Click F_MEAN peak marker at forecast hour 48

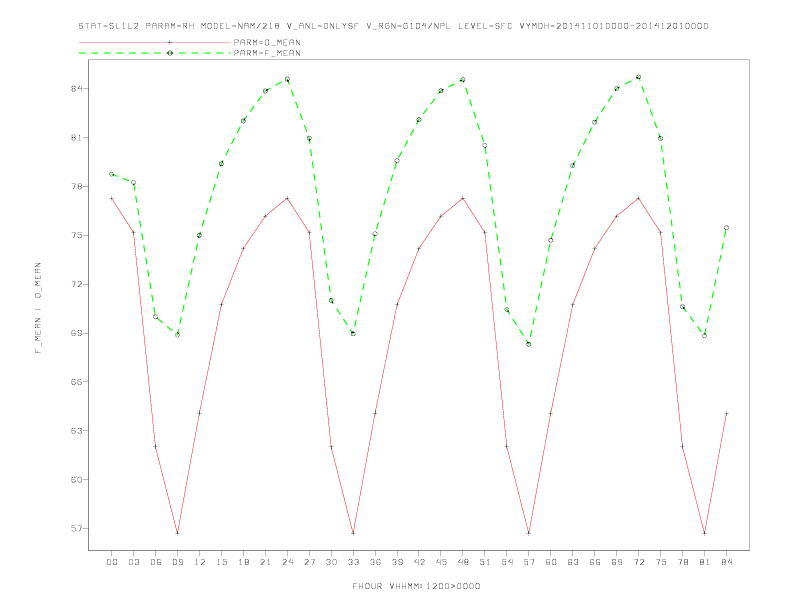463,80
